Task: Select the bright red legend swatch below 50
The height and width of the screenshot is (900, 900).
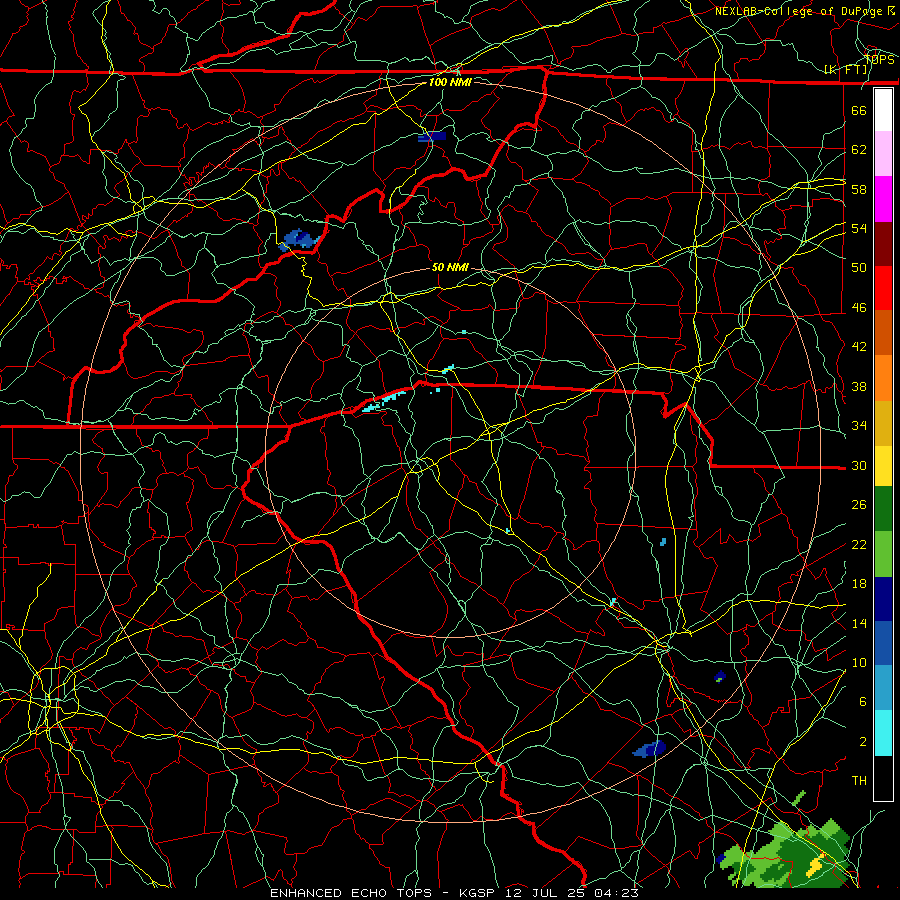Action: coord(883,288)
